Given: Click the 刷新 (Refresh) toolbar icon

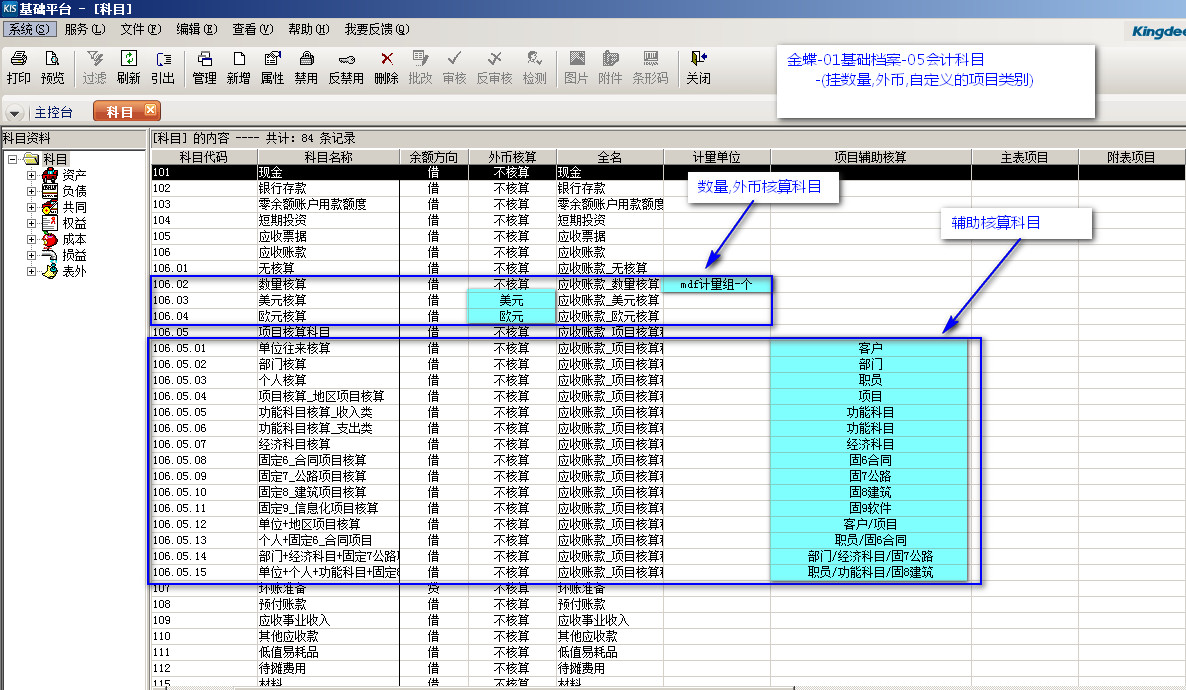Looking at the screenshot, I should [x=128, y=67].
